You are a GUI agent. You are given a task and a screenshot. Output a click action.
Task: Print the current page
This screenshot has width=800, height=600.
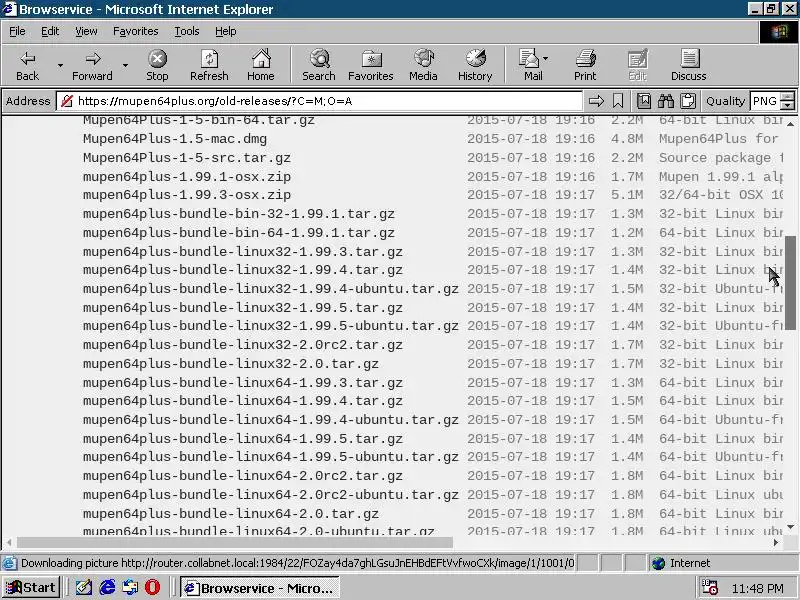pos(585,65)
